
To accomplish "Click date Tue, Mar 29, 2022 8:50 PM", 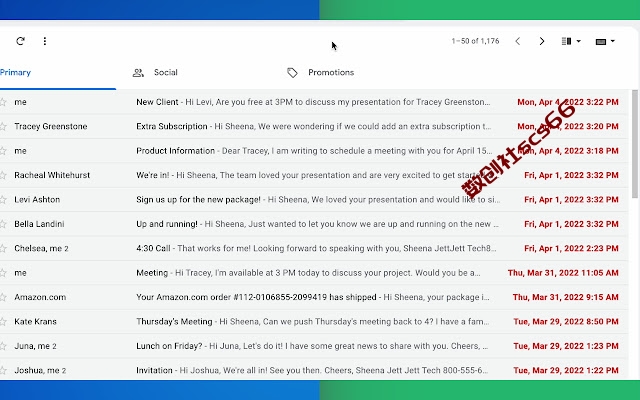I will 566,322.
